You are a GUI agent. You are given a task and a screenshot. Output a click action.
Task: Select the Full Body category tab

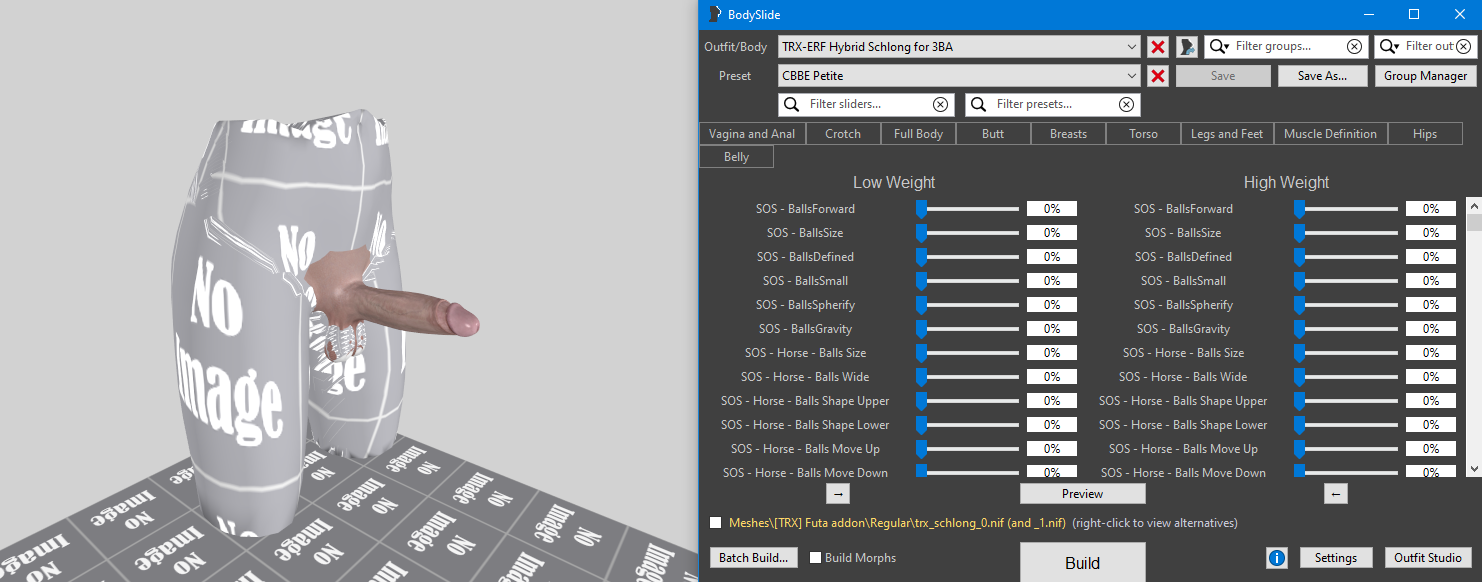click(918, 134)
